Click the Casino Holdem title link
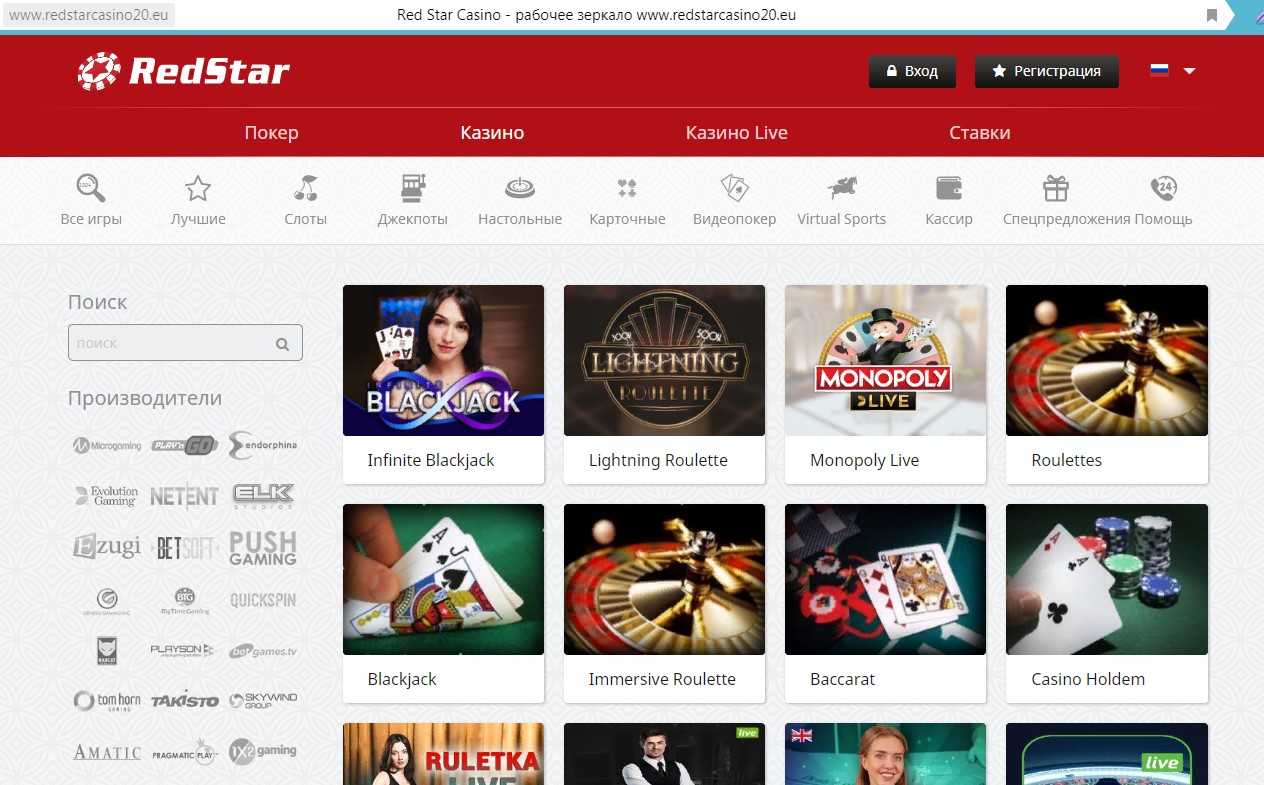1264x785 pixels. [x=1088, y=679]
